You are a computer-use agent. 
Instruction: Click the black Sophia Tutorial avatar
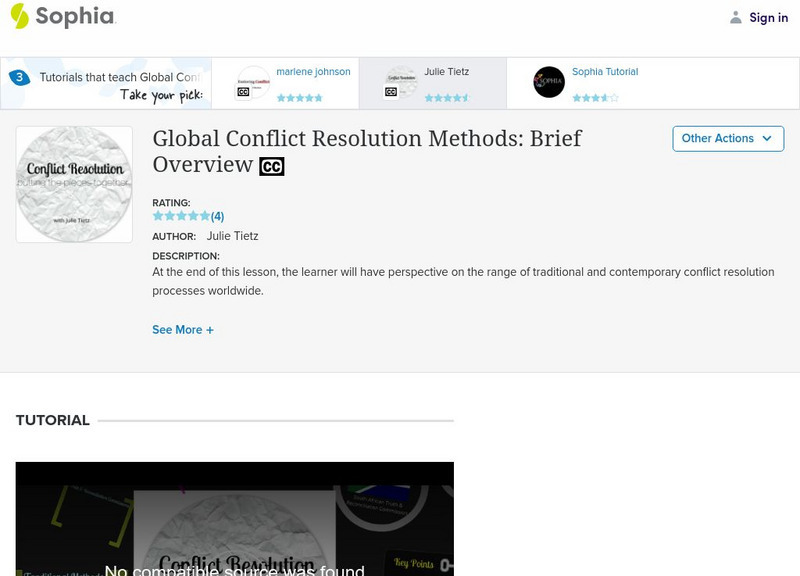pyautogui.click(x=549, y=82)
